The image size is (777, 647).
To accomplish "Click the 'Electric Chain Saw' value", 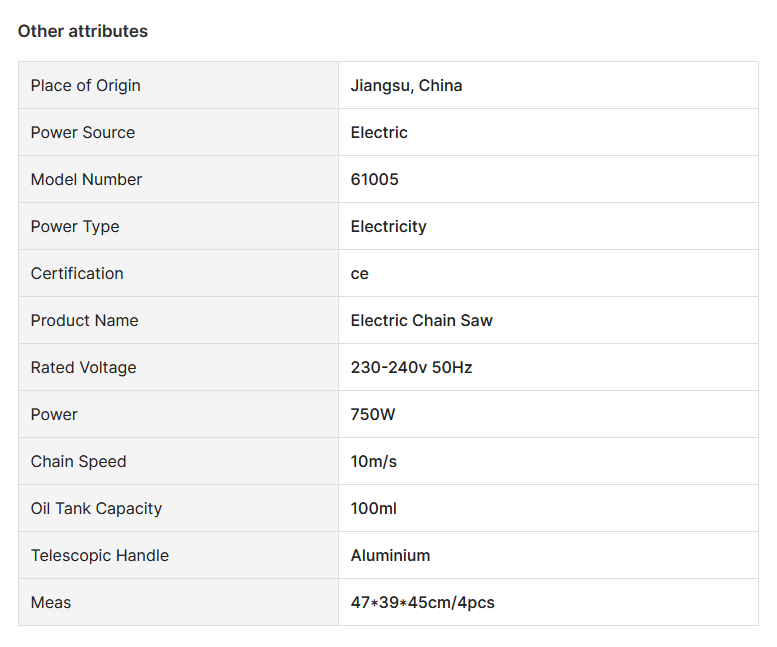I will 421,320.
